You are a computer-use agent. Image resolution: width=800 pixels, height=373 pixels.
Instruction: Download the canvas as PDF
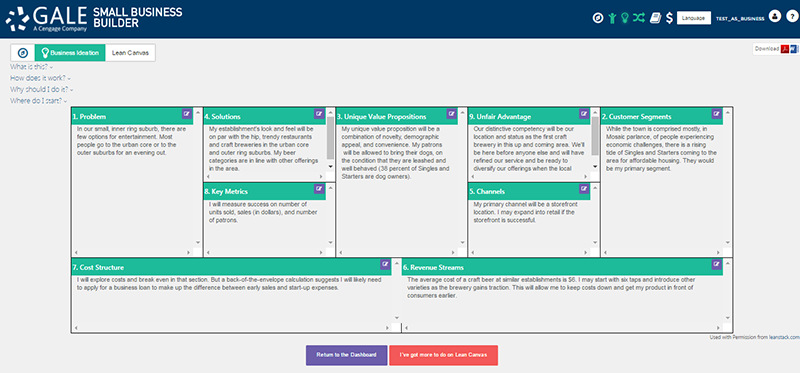[x=785, y=49]
